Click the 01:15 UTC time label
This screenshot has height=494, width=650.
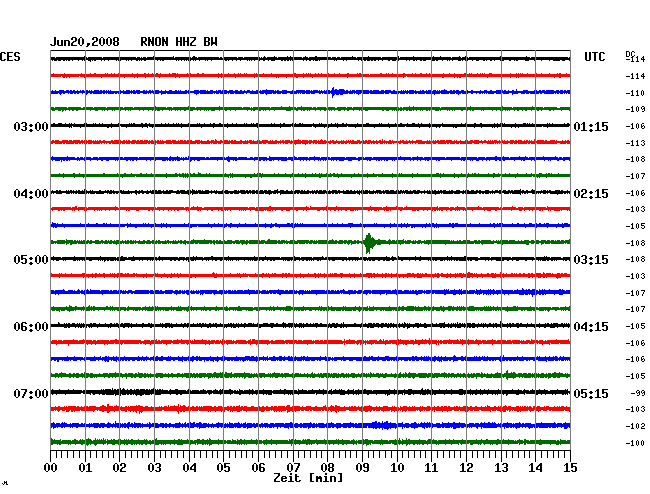click(591, 126)
